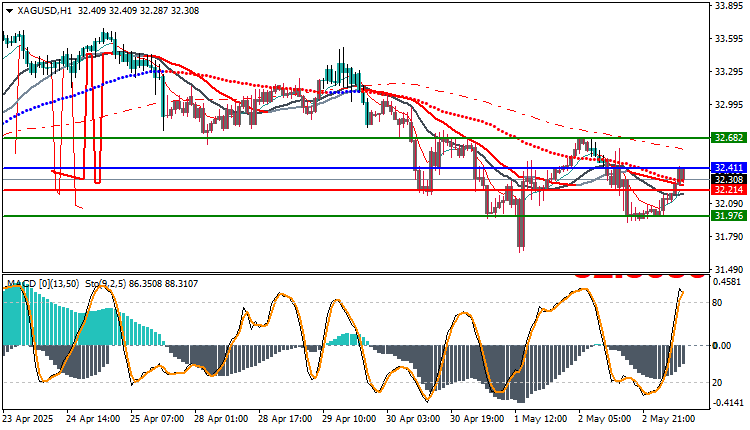
Task: Click the 33.295 price axis label
Action: pyautogui.click(x=728, y=72)
